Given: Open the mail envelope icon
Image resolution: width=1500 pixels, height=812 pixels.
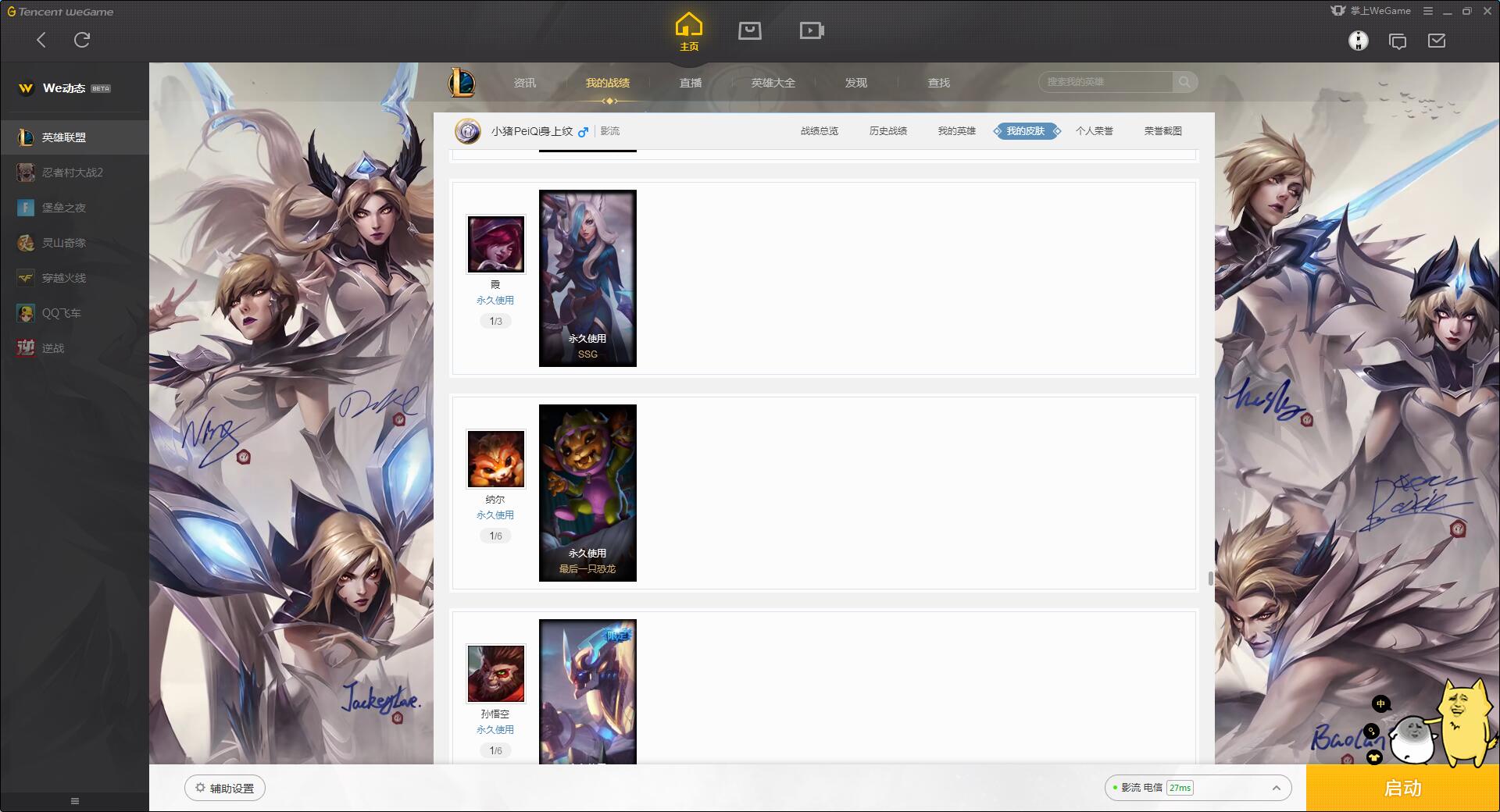Looking at the screenshot, I should [1437, 41].
